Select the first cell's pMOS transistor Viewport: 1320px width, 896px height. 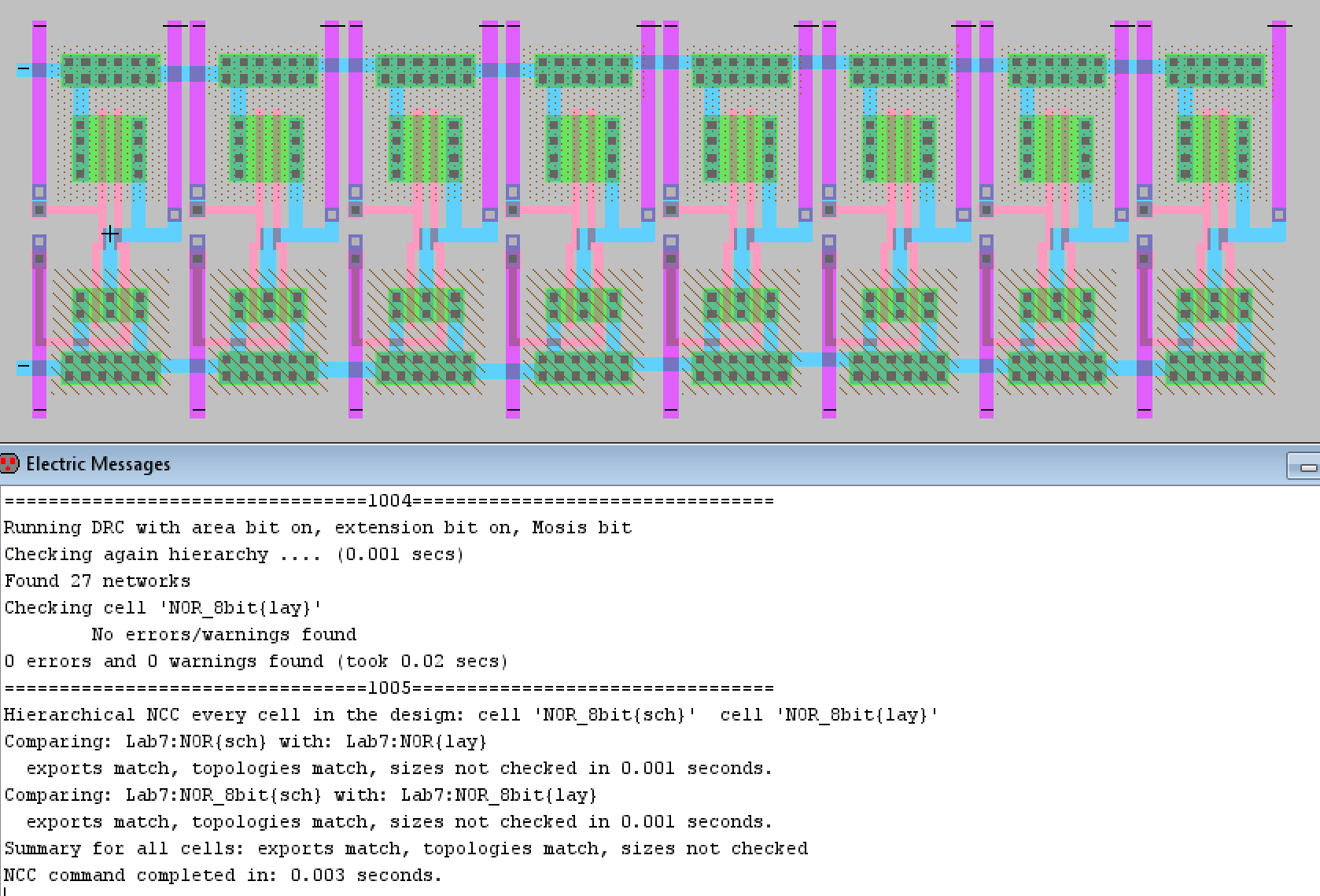(x=109, y=148)
